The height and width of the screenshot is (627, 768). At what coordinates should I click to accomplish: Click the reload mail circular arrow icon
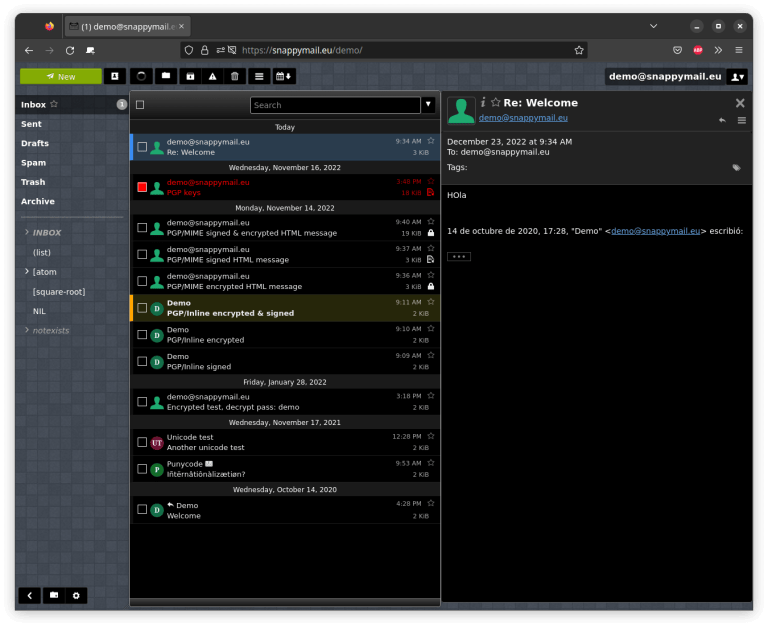click(x=141, y=76)
